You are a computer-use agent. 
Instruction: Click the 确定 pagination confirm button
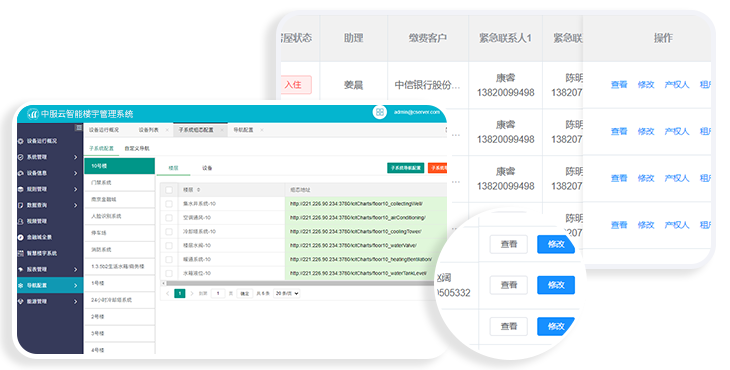pyautogui.click(x=244, y=294)
